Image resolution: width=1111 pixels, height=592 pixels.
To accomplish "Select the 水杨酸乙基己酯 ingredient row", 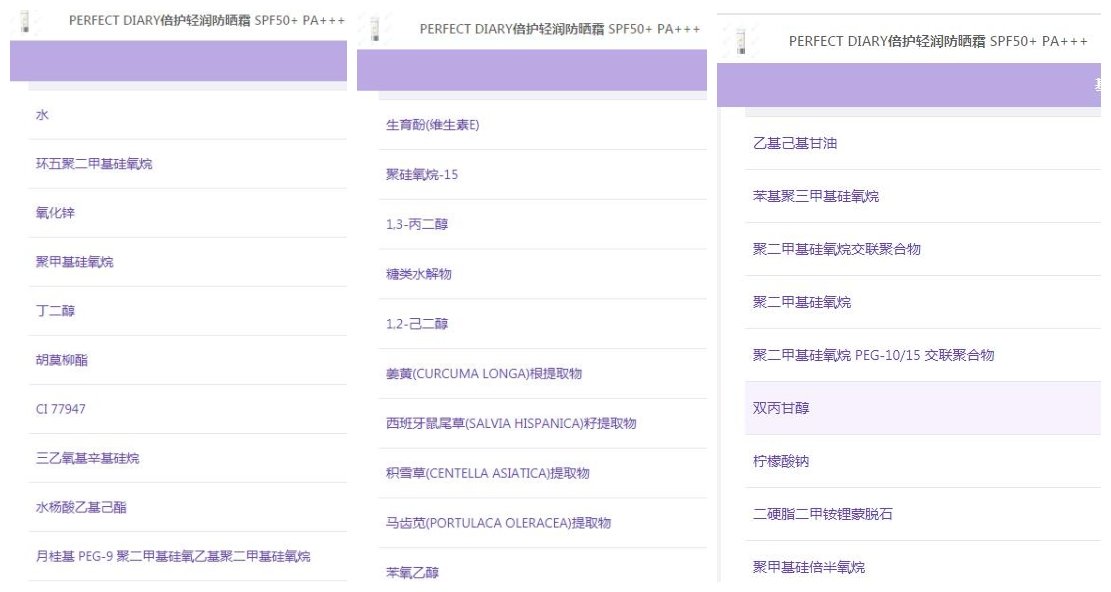I will pos(81,507).
